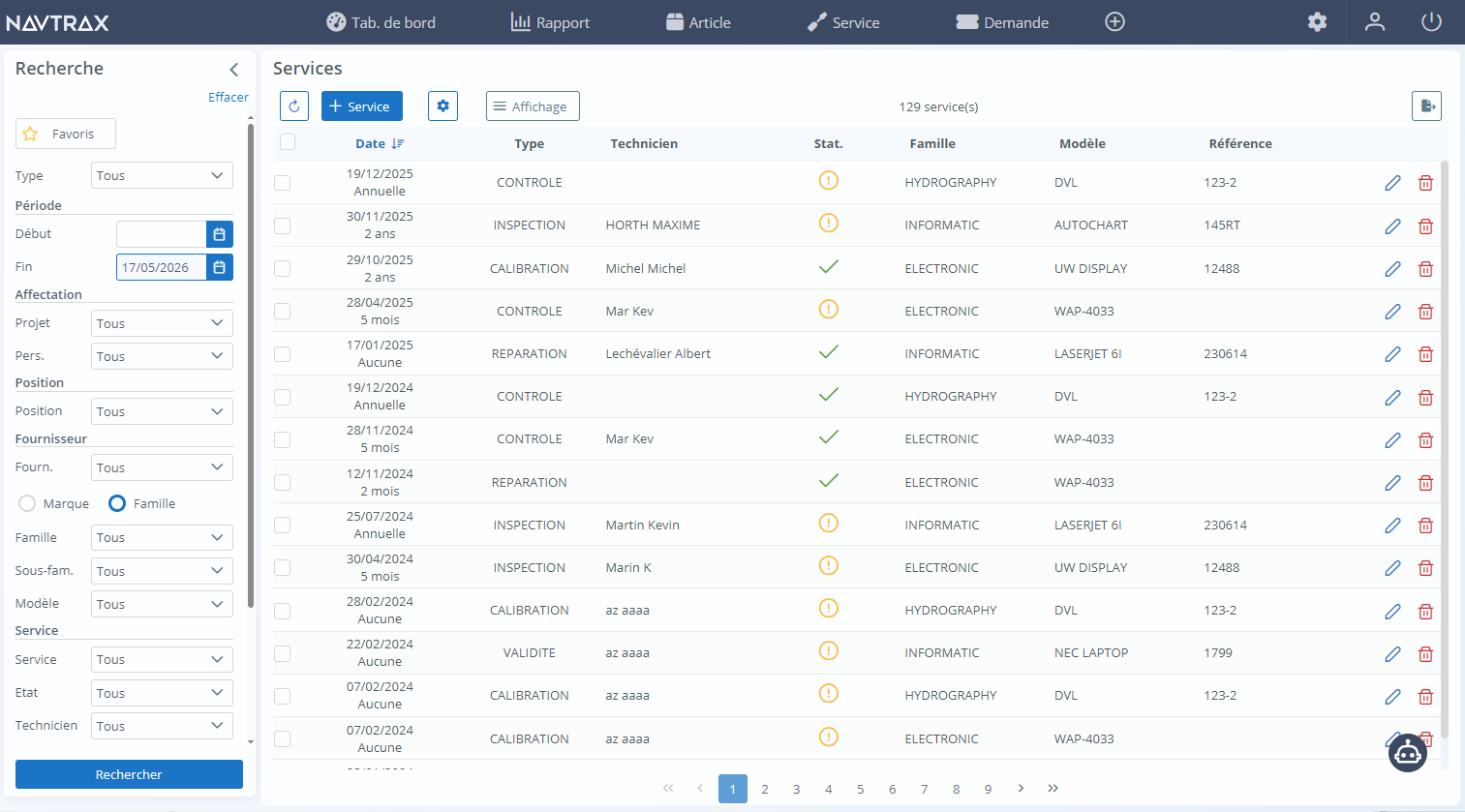Go to page 3 of the results
Screen dimensions: 1465x812
(x=796, y=789)
